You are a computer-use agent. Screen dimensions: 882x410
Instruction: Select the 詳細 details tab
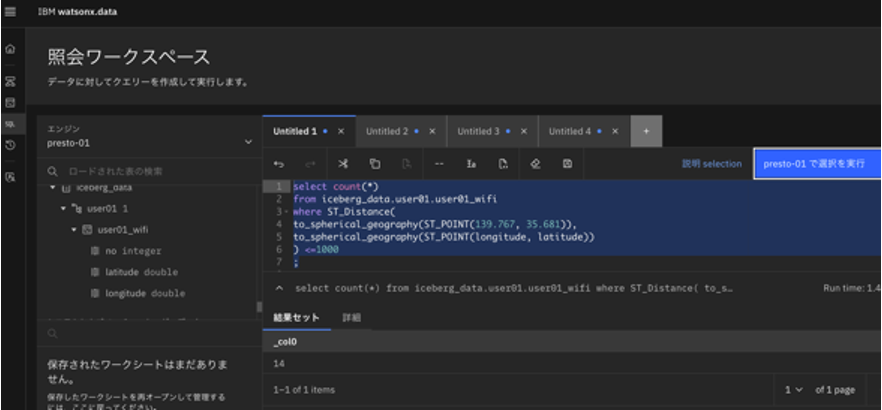coord(352,318)
